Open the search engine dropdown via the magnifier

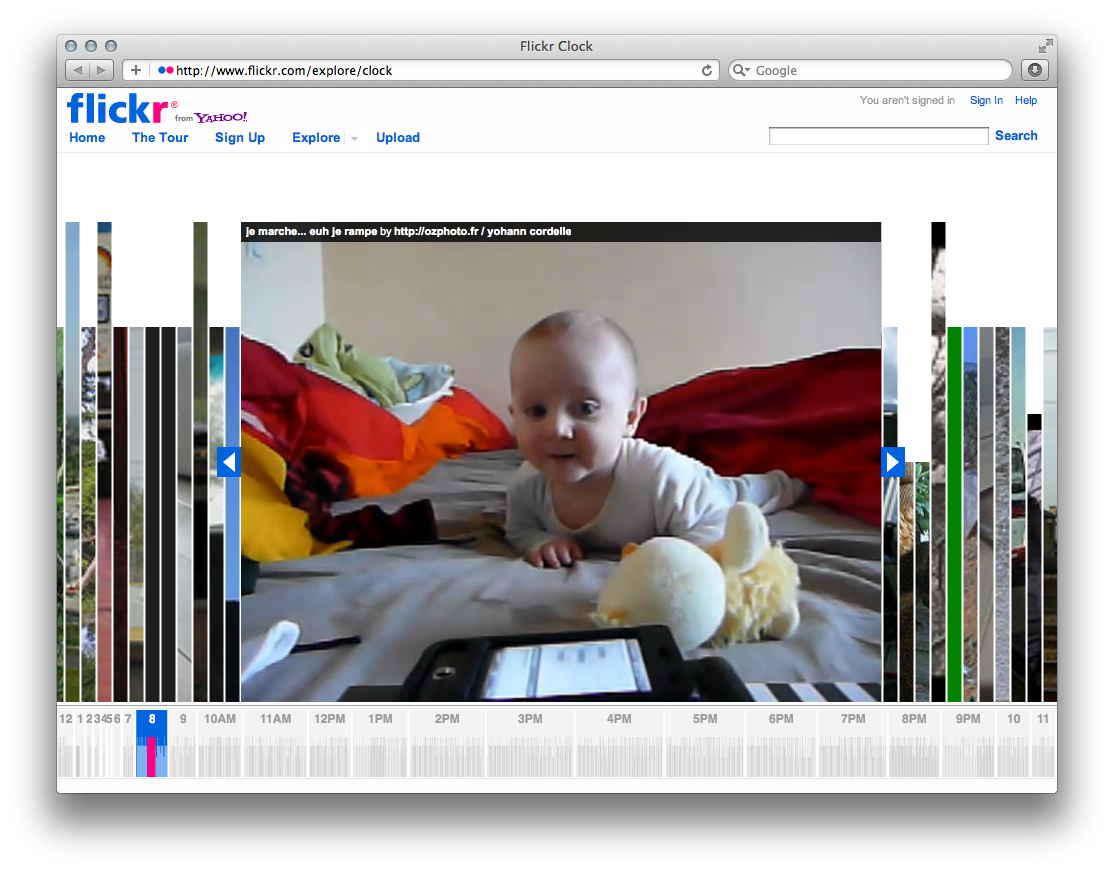click(740, 70)
